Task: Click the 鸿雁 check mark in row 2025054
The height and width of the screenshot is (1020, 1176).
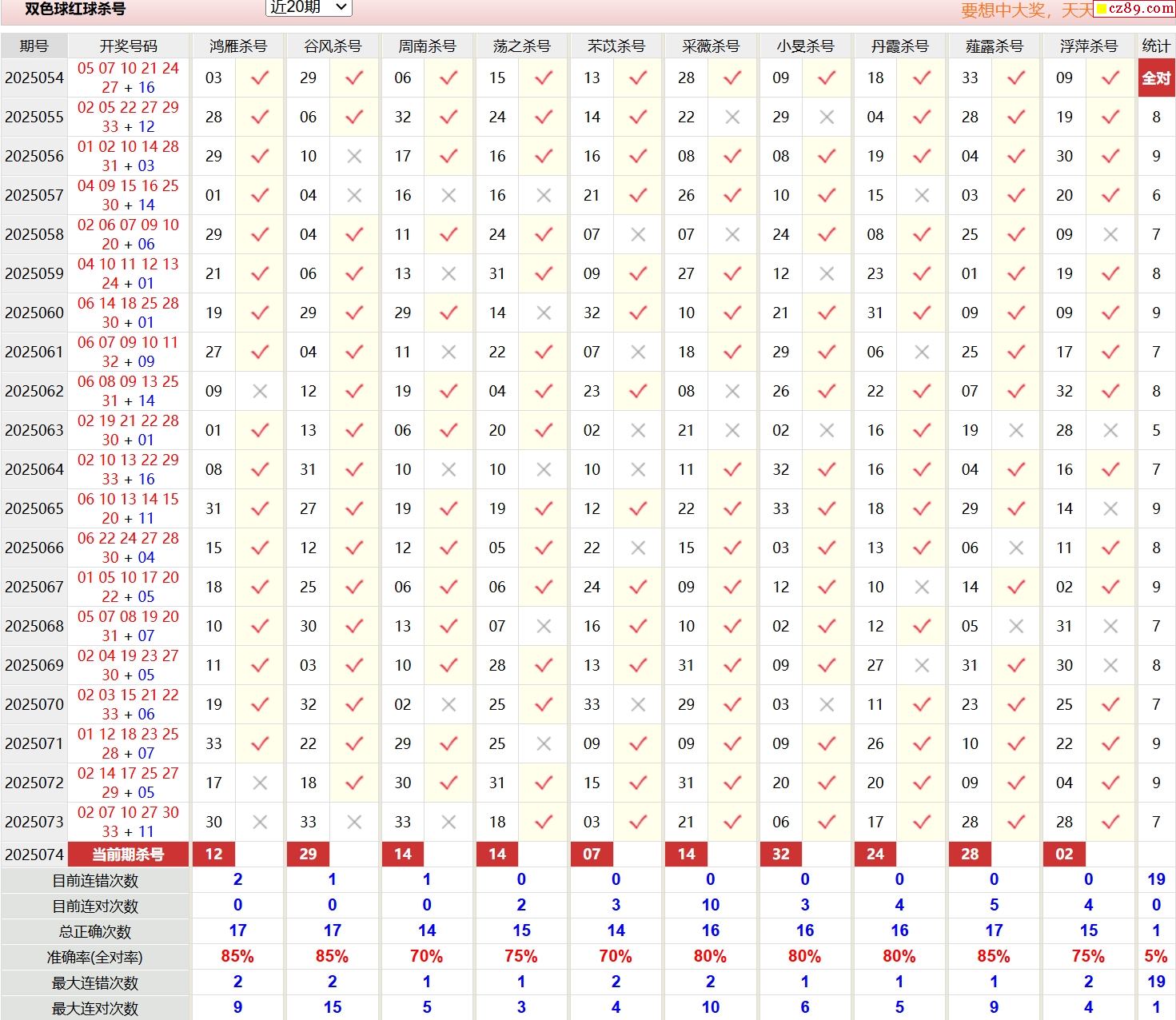Action: [260, 78]
